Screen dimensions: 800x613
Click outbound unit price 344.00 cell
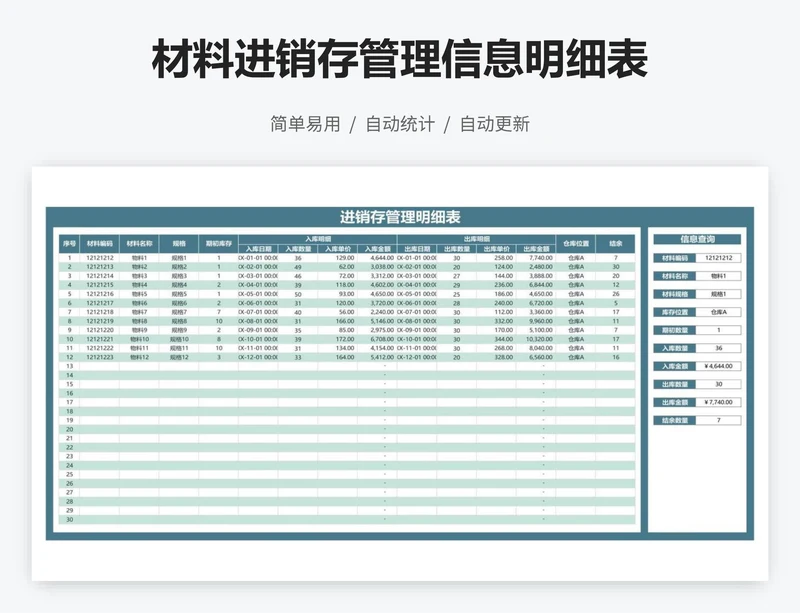pyautogui.click(x=496, y=339)
